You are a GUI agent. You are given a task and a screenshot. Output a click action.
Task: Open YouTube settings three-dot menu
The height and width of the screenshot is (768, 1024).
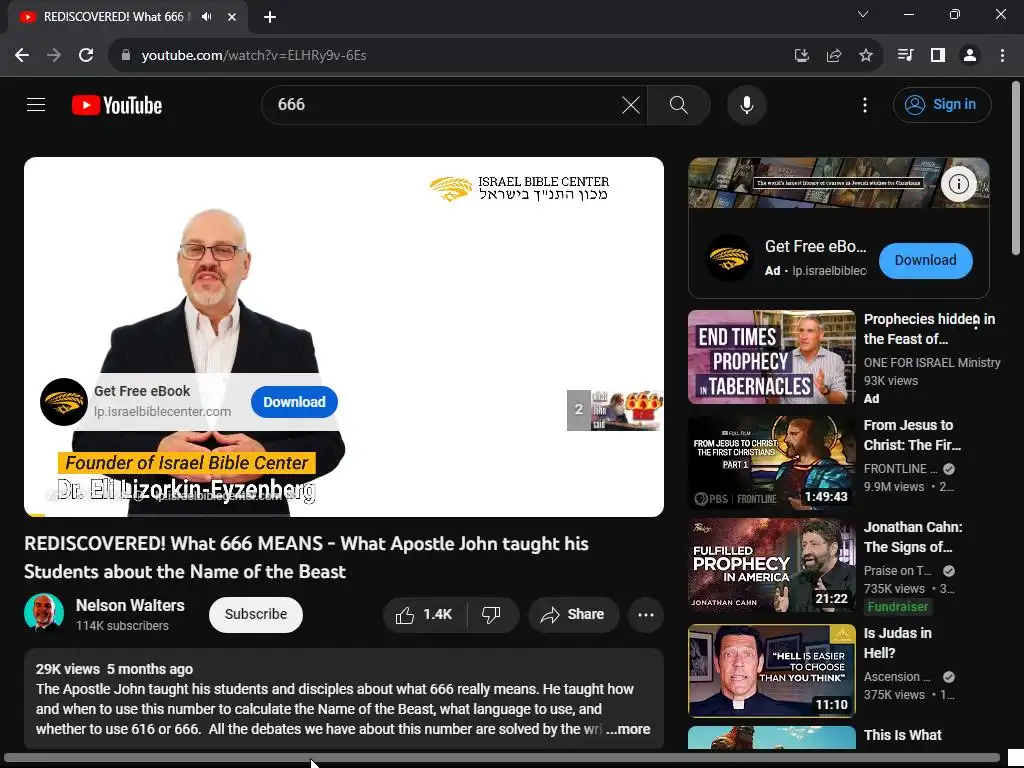click(x=865, y=104)
